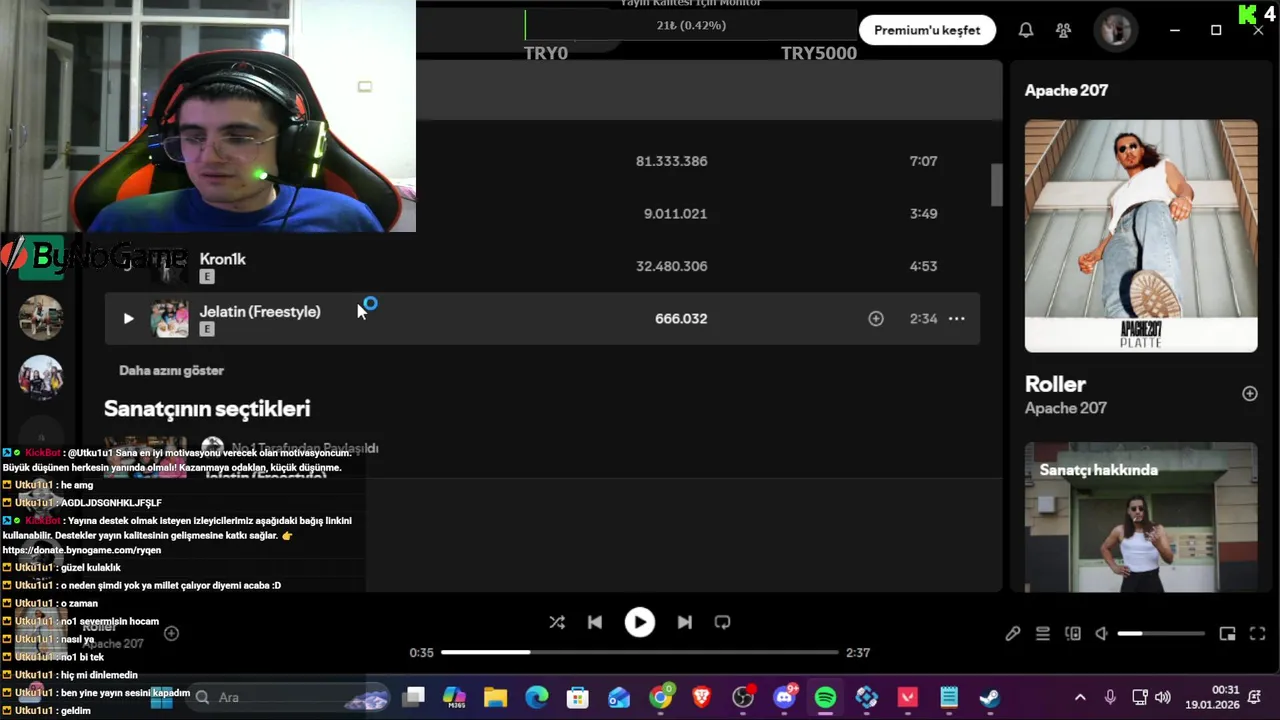The width and height of the screenshot is (1280, 720).
Task: Open Task View from the taskbar
Action: click(x=414, y=697)
